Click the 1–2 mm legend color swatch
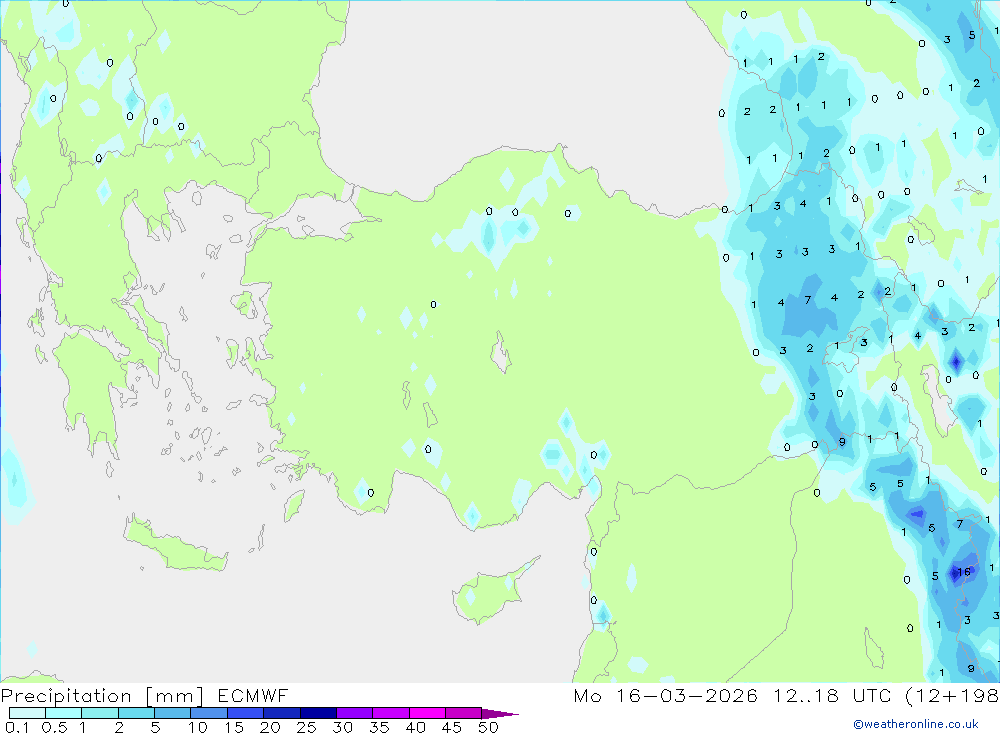The width and height of the screenshot is (1000, 733). (100, 713)
